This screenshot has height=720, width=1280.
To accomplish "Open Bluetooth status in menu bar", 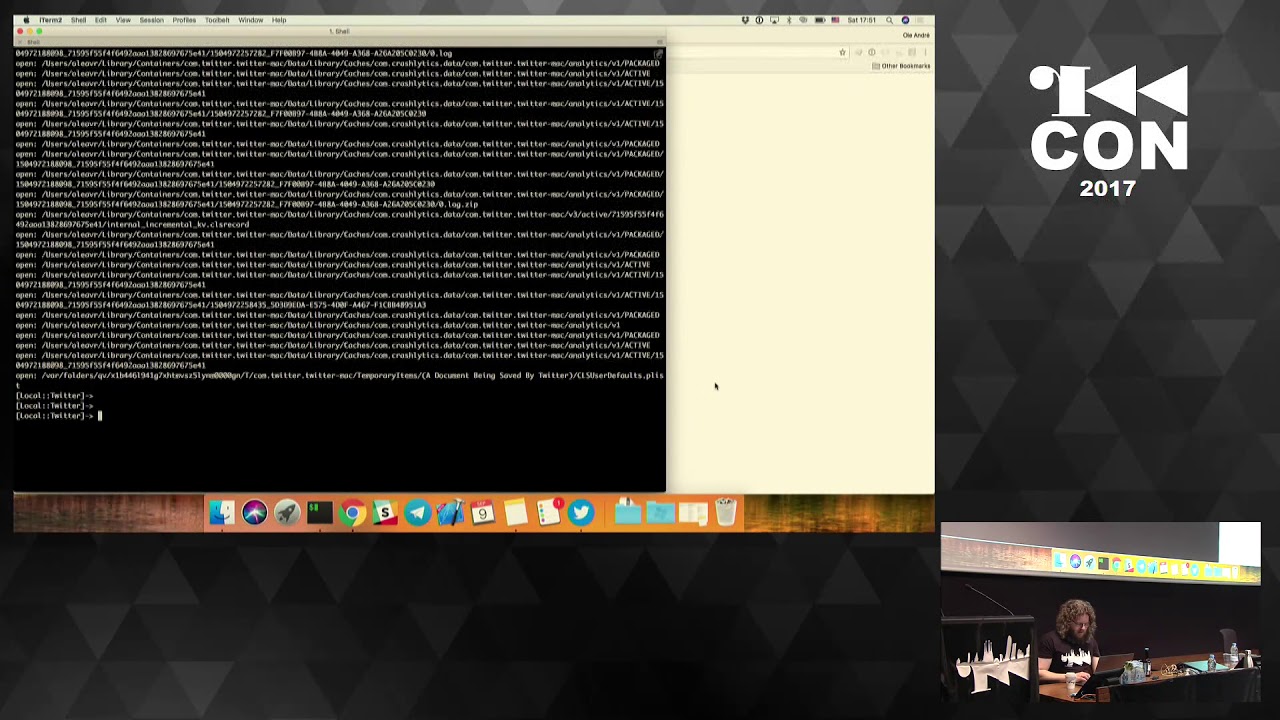I will coord(788,20).
